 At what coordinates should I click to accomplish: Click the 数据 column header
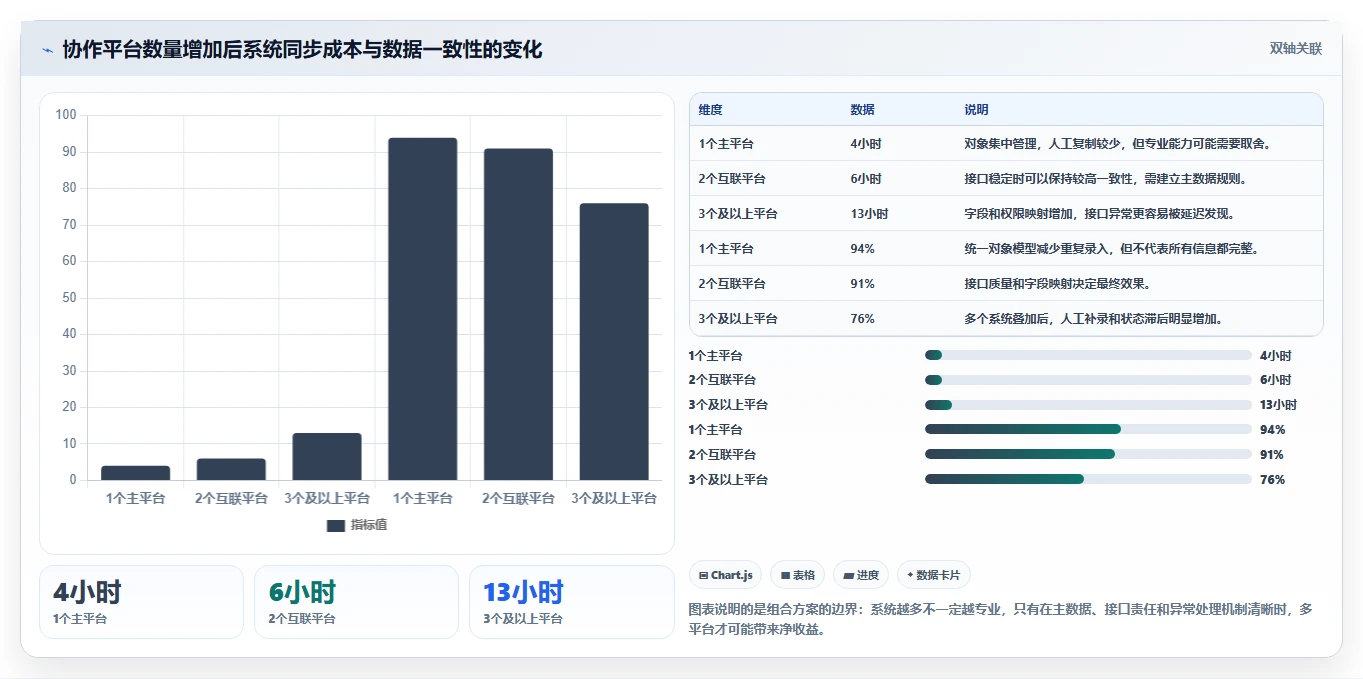[862, 110]
